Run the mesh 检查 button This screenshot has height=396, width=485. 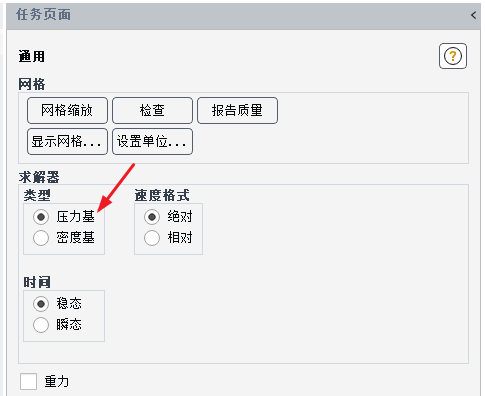[152, 110]
